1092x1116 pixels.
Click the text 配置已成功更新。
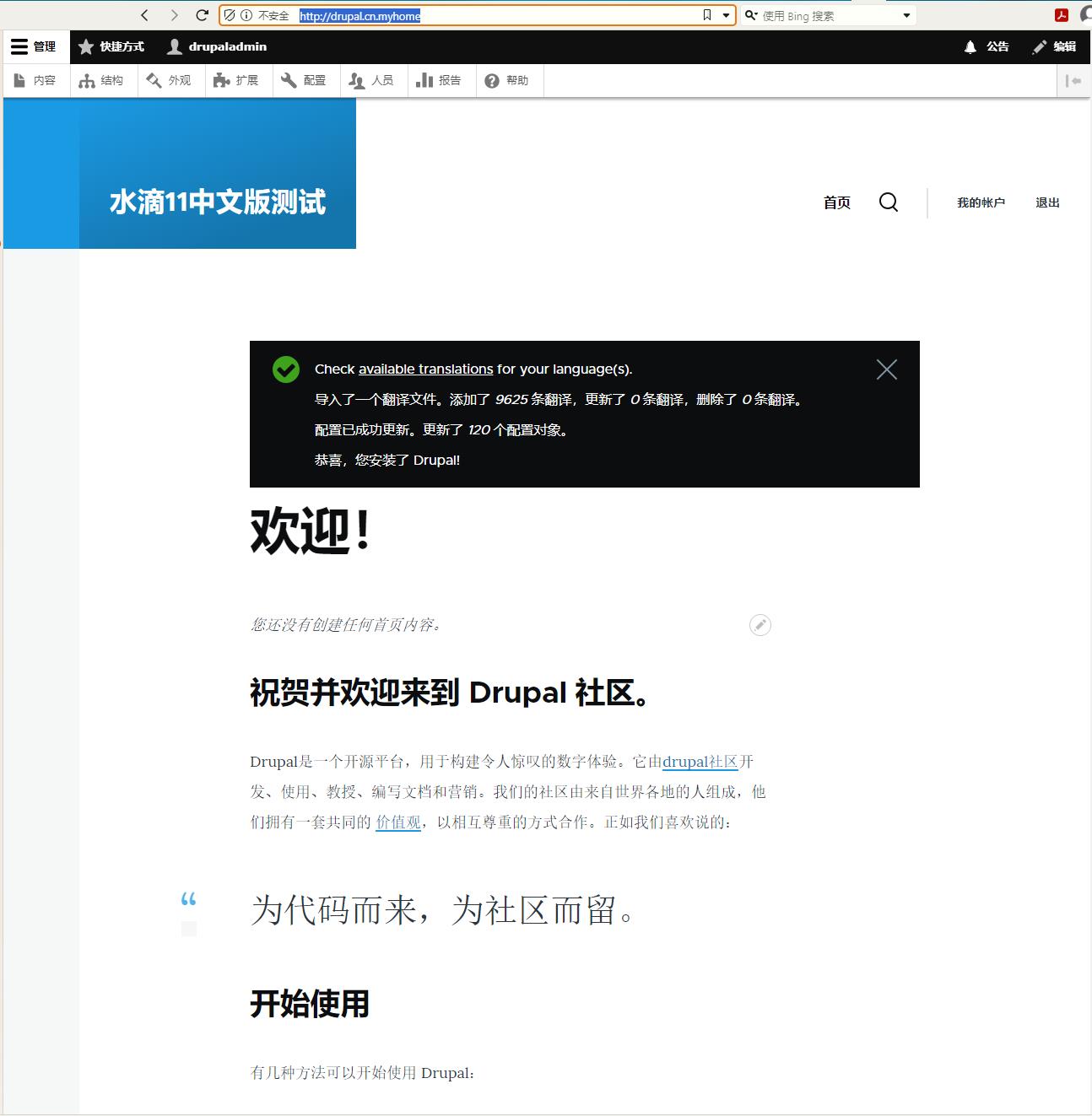(x=367, y=430)
